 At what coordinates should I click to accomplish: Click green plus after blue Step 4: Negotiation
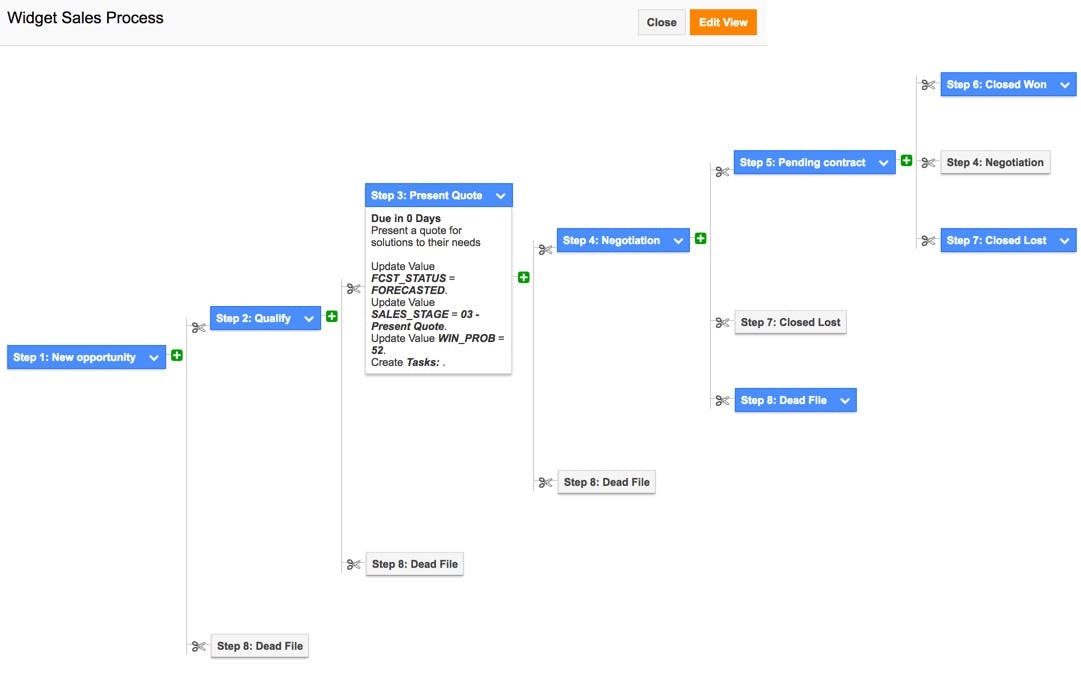(x=701, y=238)
